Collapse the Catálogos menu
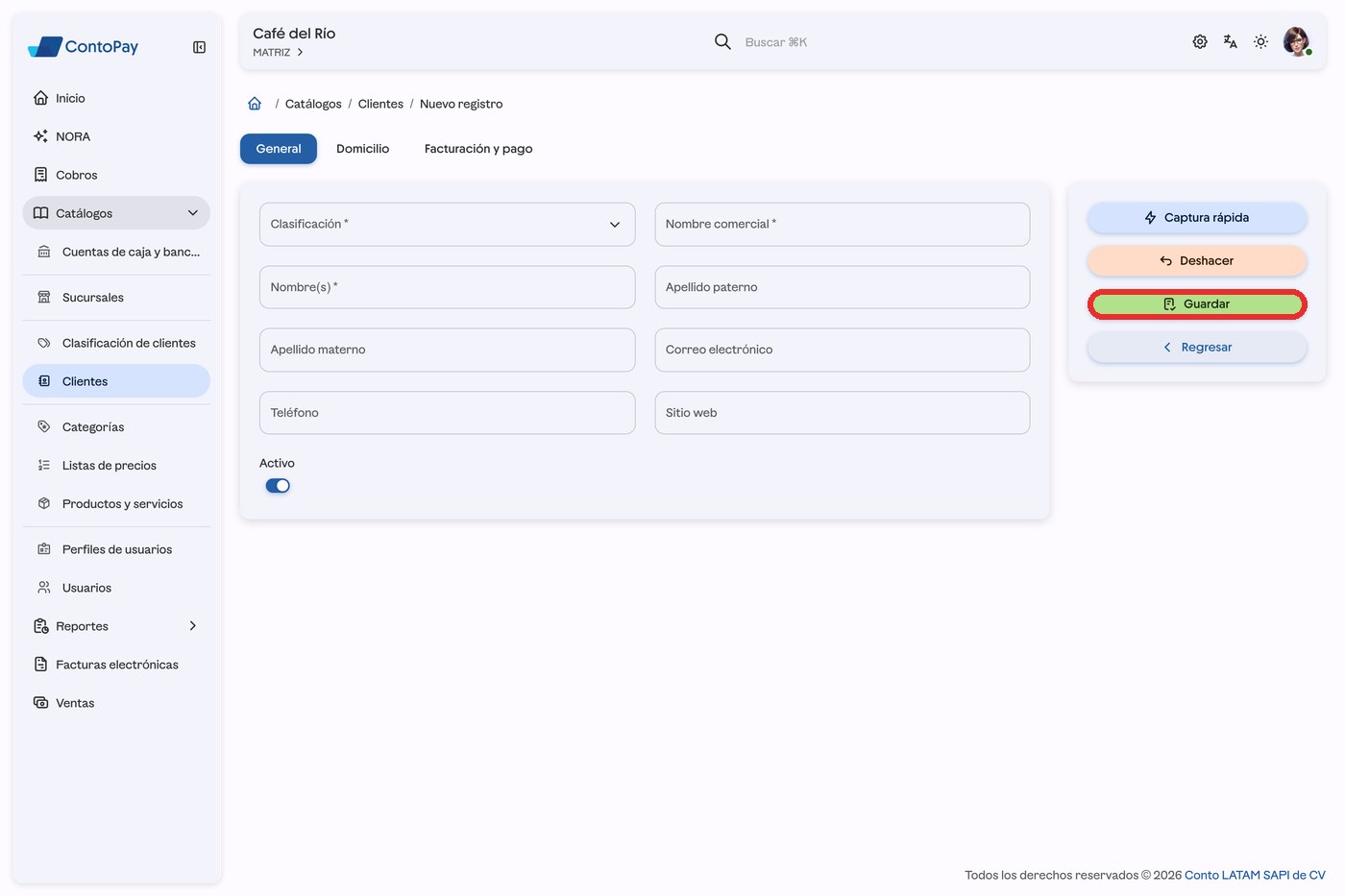The image size is (1345, 896). point(116,213)
